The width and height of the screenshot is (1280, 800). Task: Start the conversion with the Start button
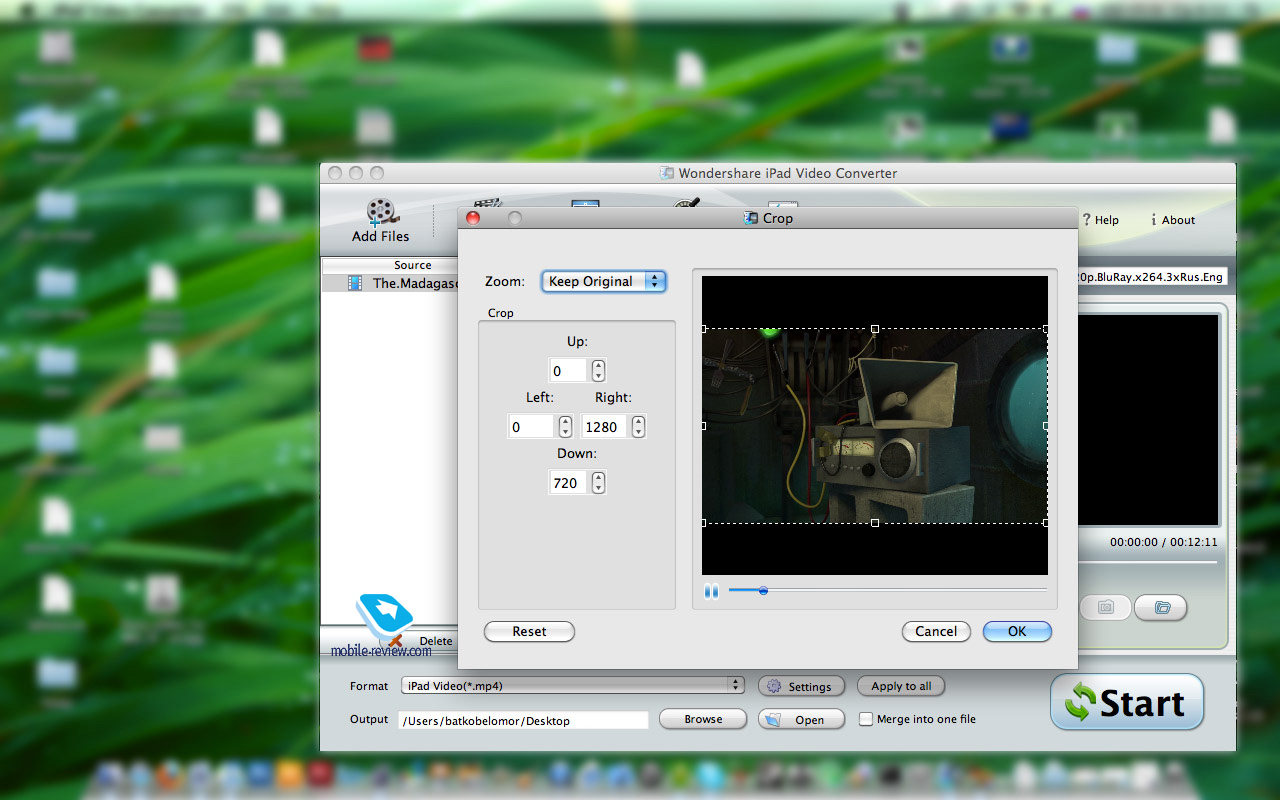click(1127, 702)
